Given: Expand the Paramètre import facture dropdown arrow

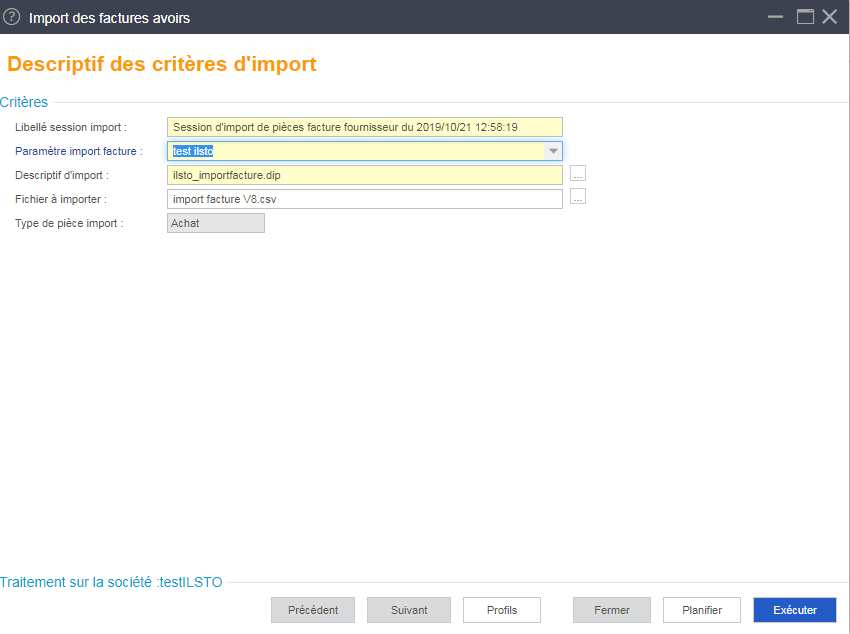Looking at the screenshot, I should [553, 151].
